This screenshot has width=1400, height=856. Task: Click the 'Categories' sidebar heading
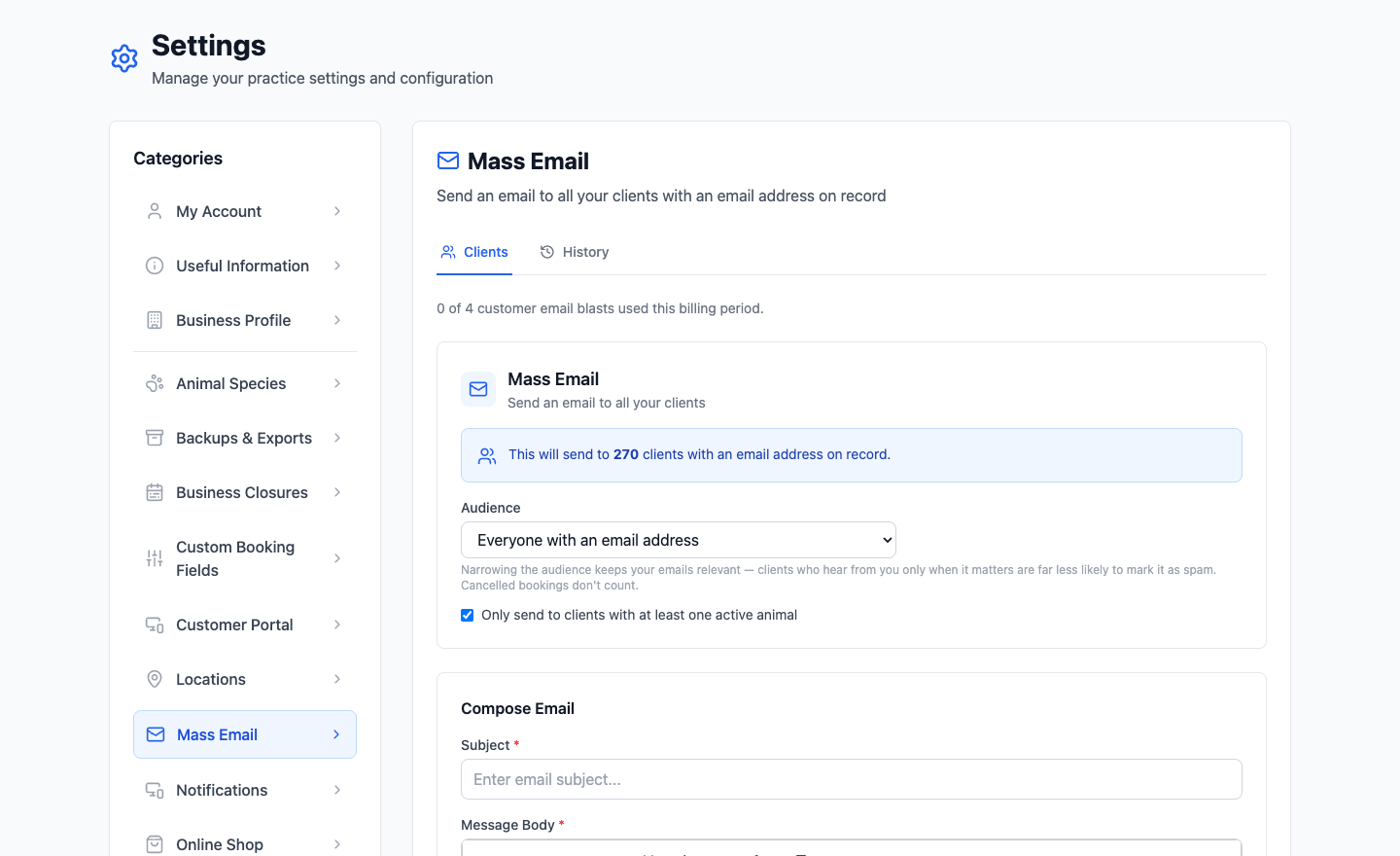click(178, 159)
